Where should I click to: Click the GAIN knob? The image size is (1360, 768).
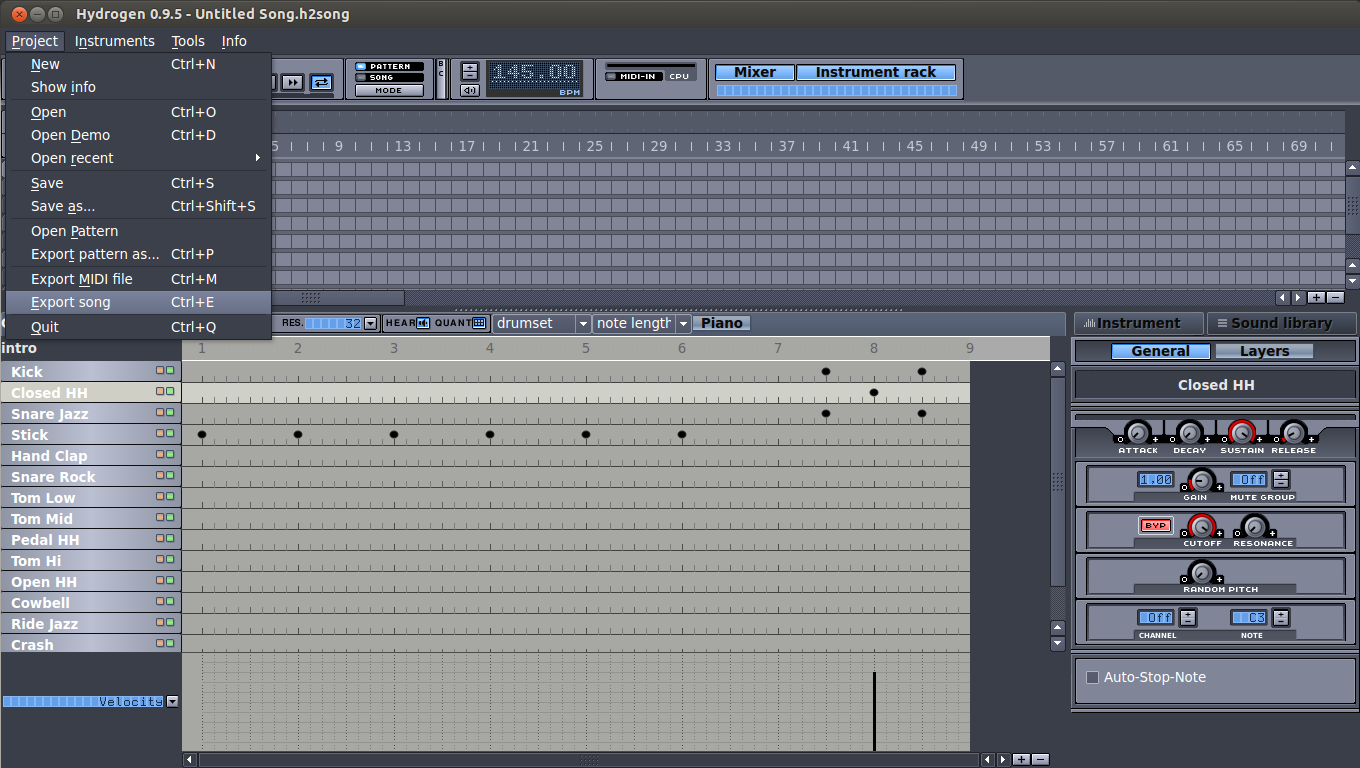coord(1201,480)
